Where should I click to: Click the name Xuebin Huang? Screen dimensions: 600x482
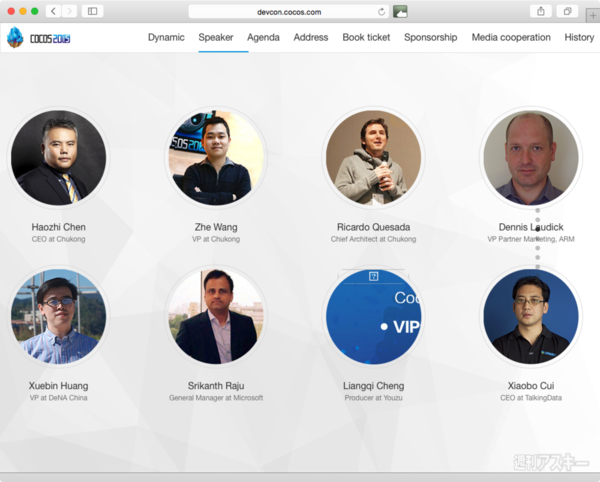[x=59, y=386]
